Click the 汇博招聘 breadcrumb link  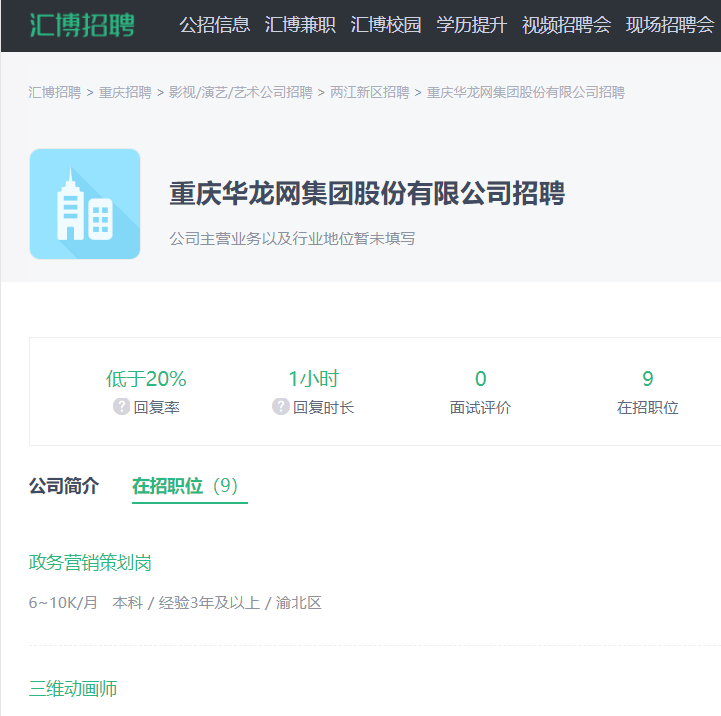point(55,92)
